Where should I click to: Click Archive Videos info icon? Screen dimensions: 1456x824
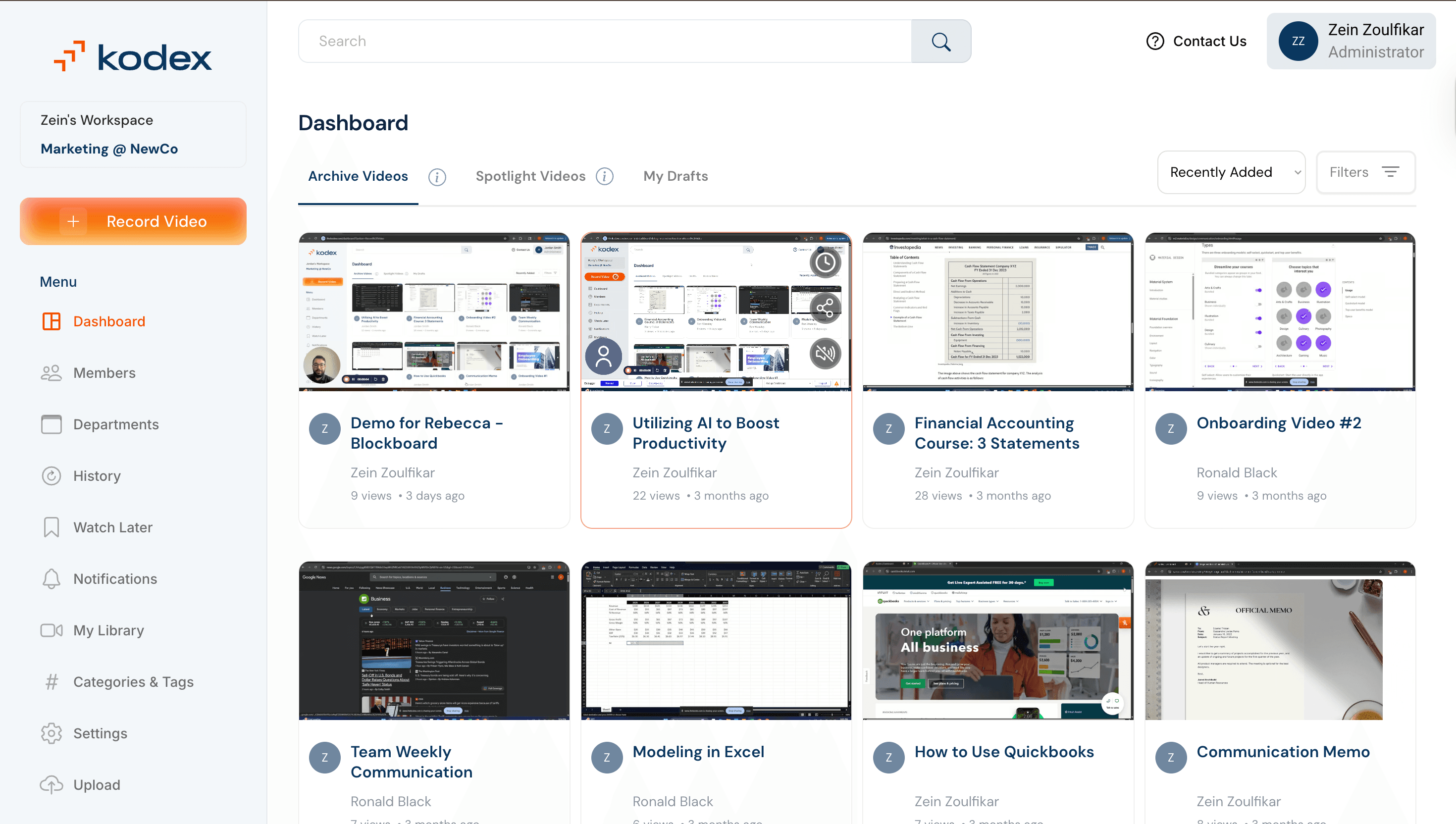tap(437, 177)
